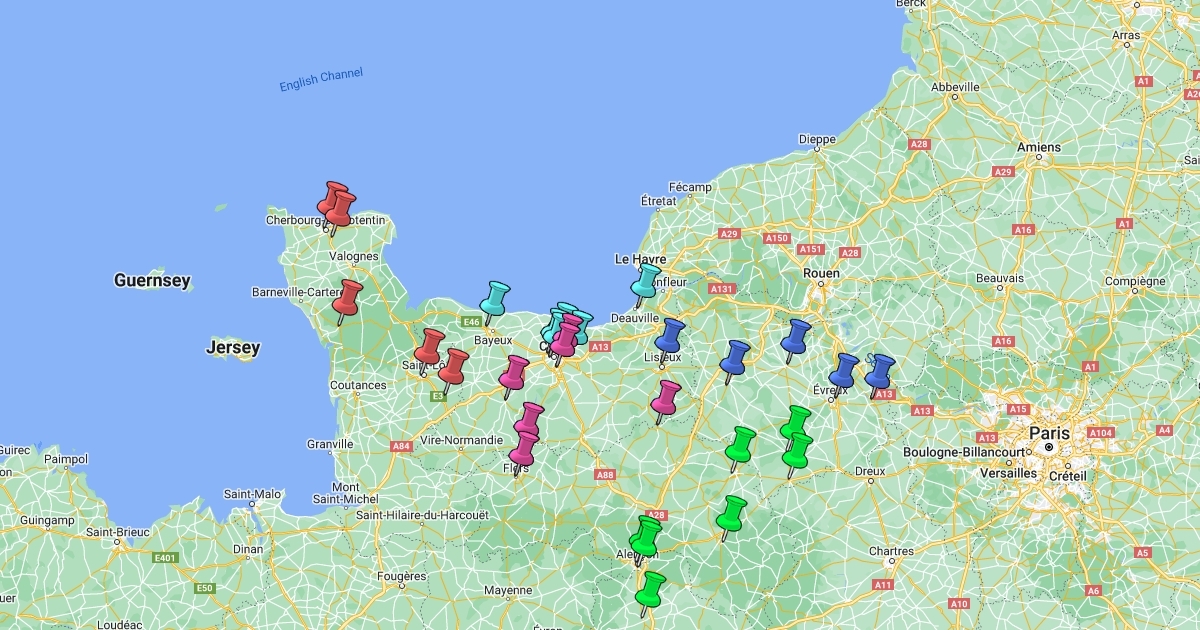Click the cyan pin at Le Havre
This screenshot has width=1200, height=630.
tap(647, 280)
